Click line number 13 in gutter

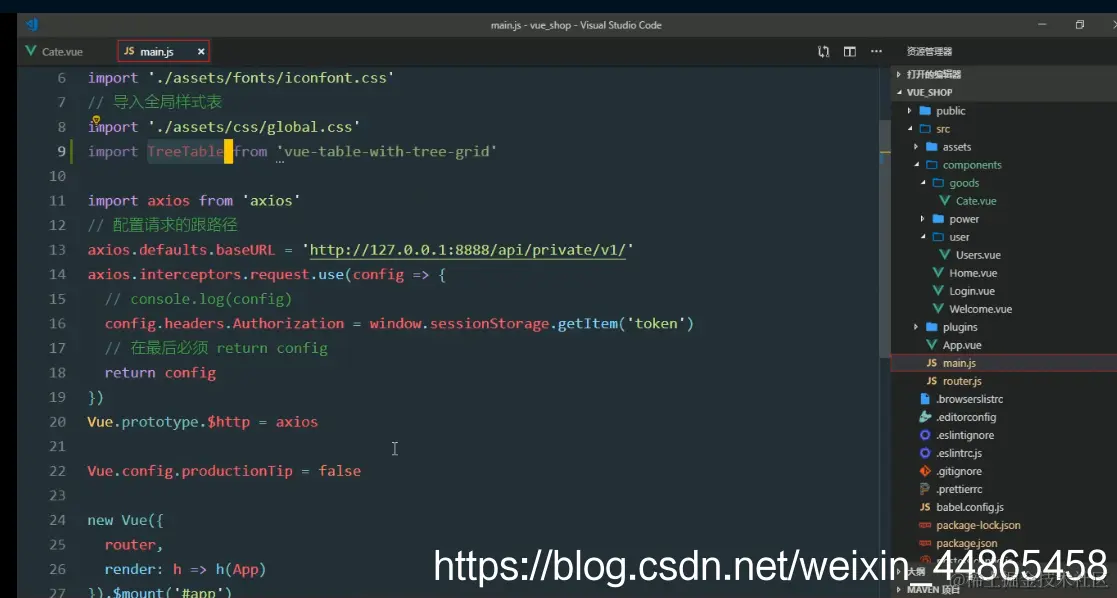click(x=57, y=249)
